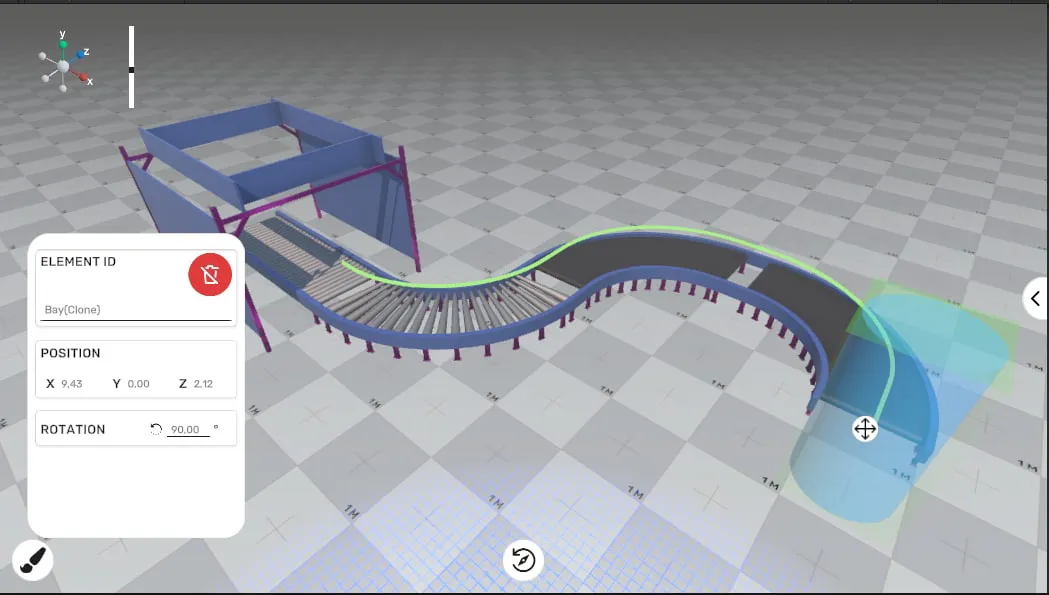This screenshot has height=595, width=1049.
Task: Click the Rotation angle field 90.00
Action: (188, 430)
